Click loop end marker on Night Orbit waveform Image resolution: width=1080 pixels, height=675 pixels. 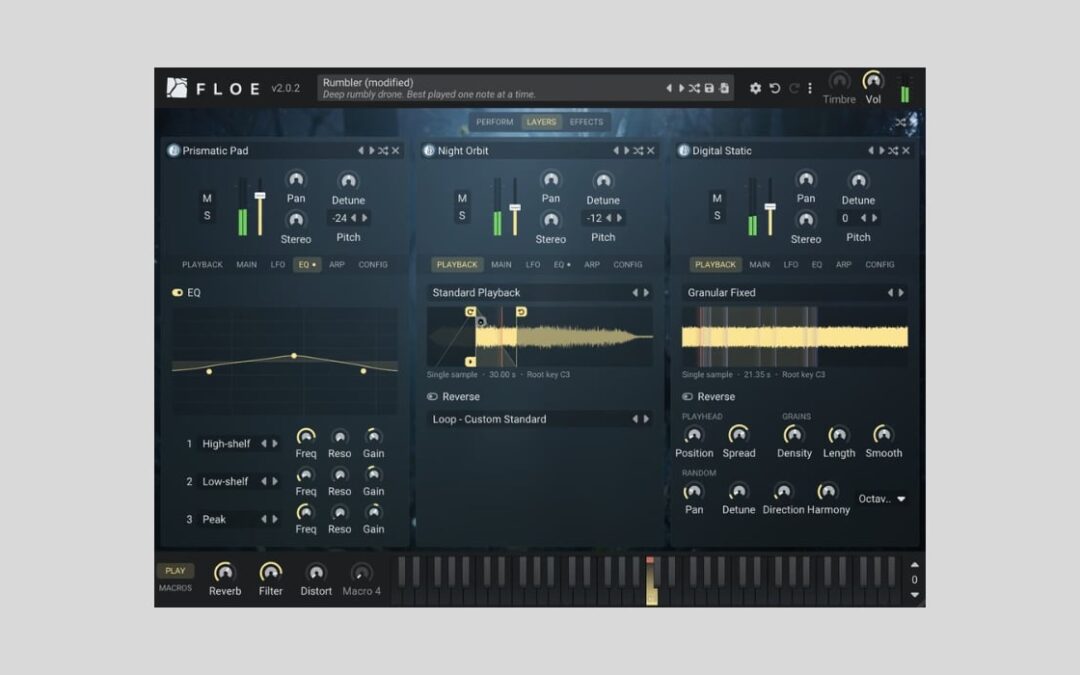tap(521, 311)
